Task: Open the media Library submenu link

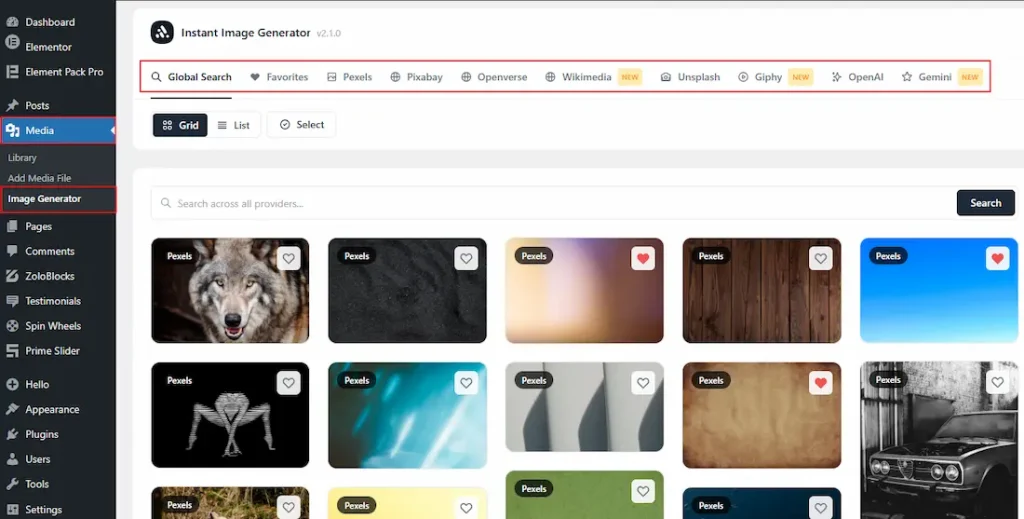Action: (x=22, y=157)
